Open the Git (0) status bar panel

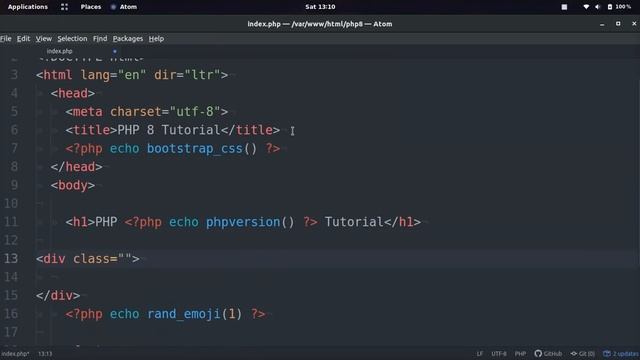pyautogui.click(x=582, y=353)
